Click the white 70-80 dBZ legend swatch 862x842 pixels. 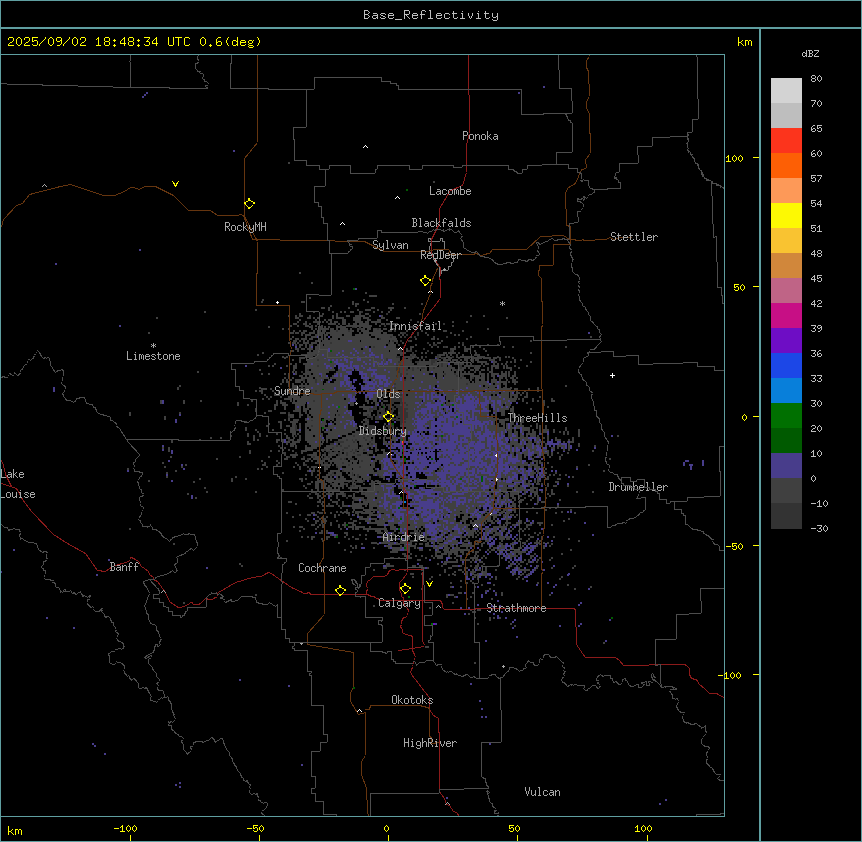pos(786,91)
